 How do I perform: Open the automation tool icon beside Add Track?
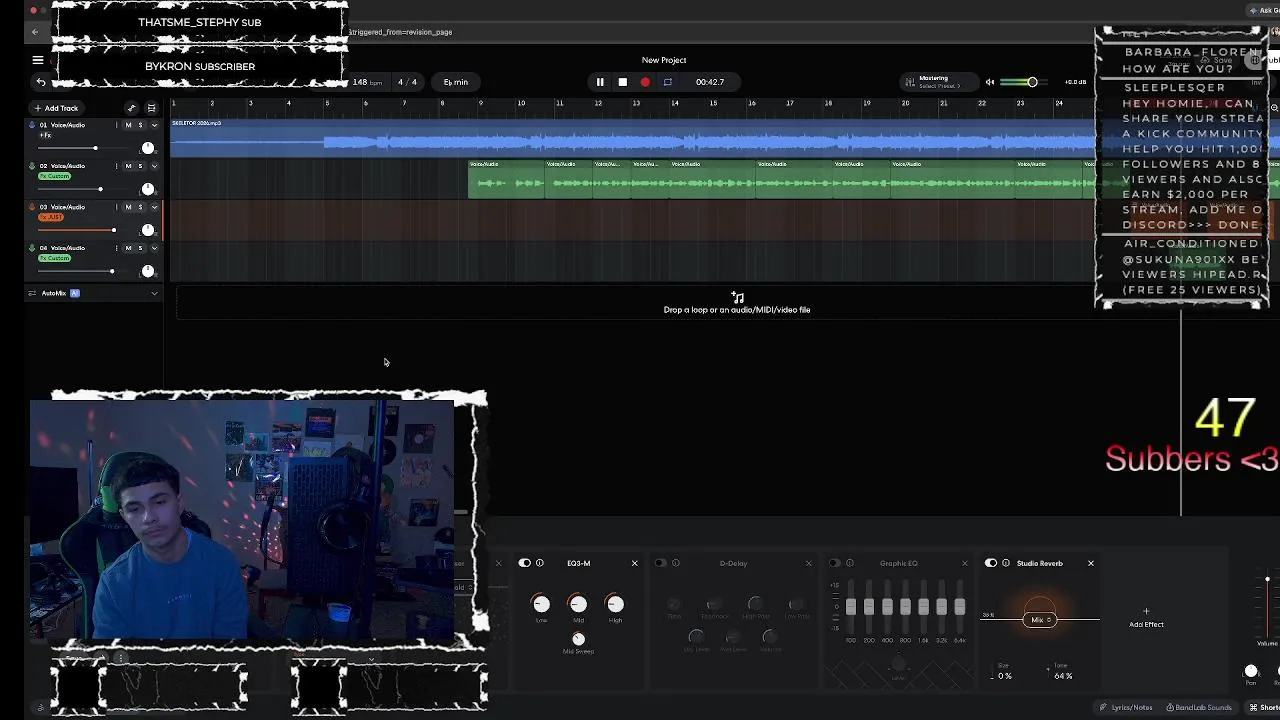click(131, 108)
